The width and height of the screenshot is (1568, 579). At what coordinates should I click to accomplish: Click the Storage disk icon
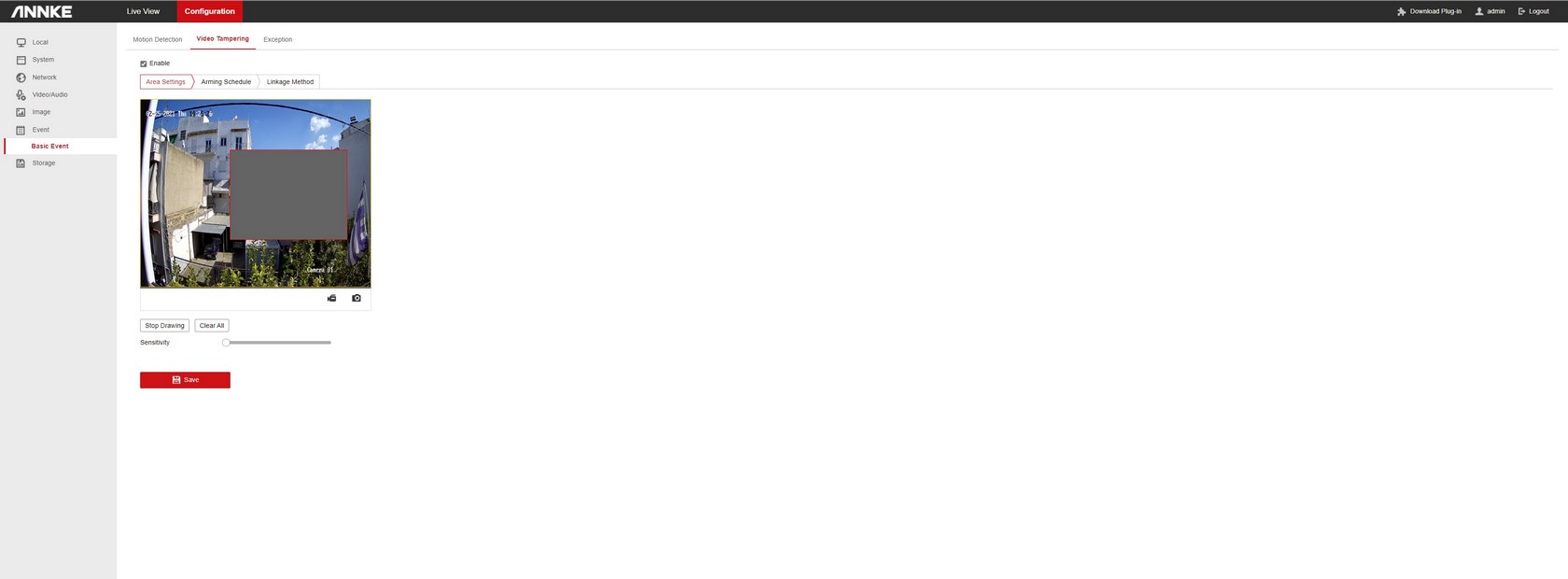click(x=21, y=163)
